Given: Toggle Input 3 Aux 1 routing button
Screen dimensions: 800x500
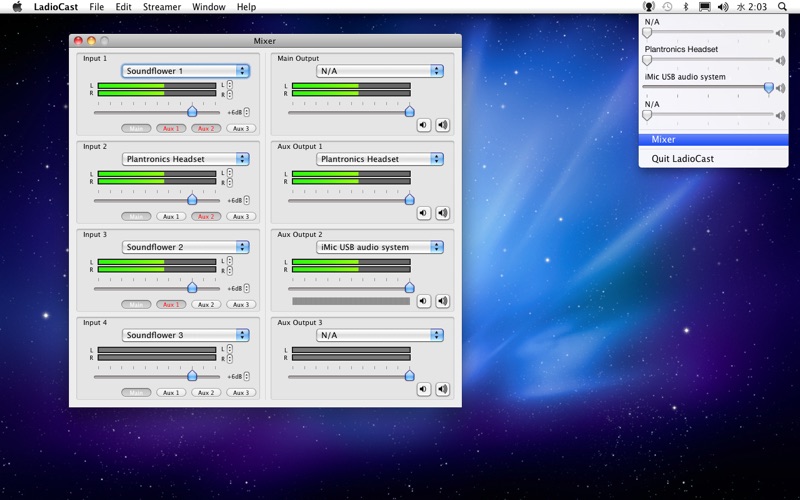Looking at the screenshot, I should [171, 305].
